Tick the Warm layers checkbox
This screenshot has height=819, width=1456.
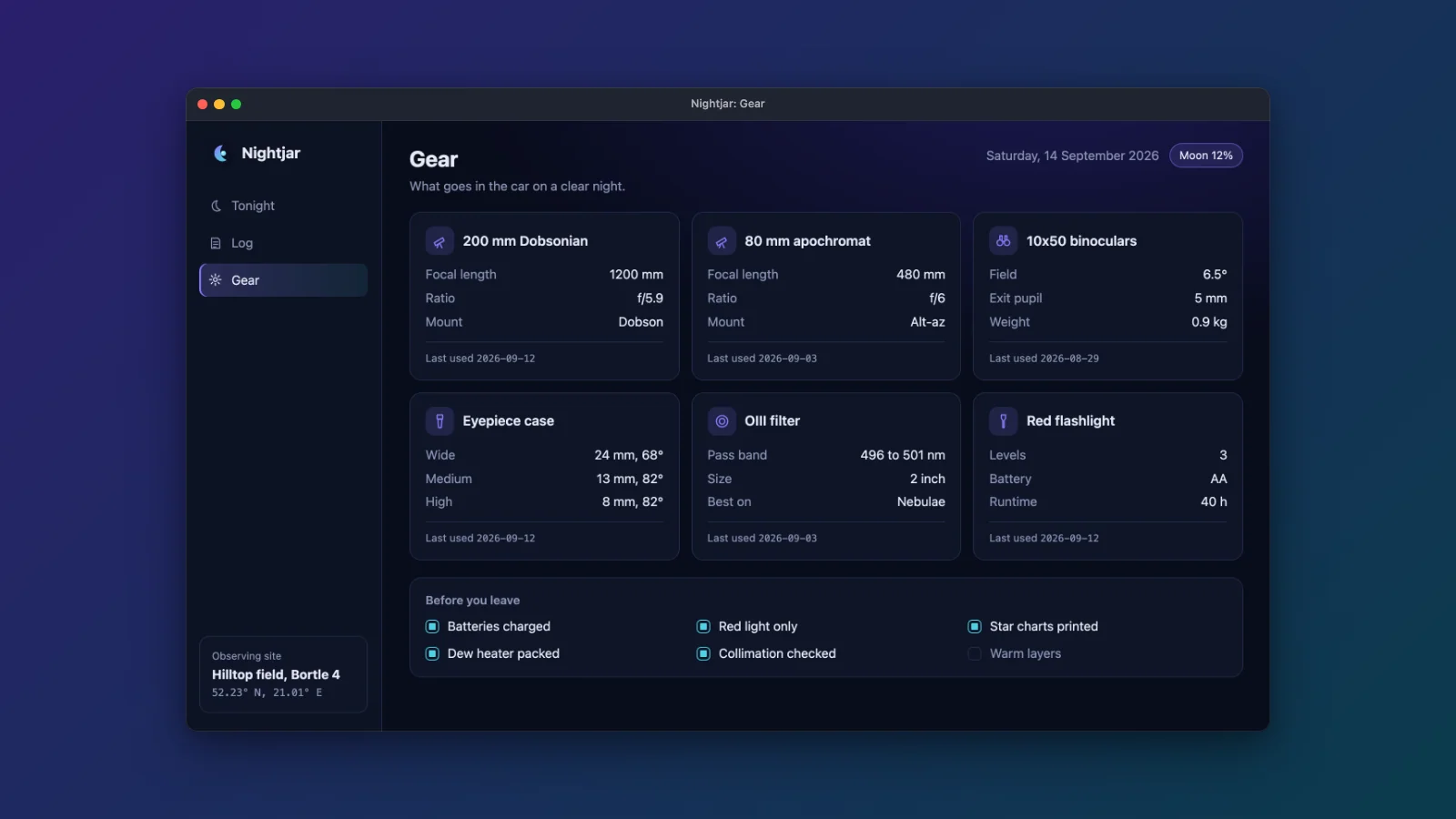pos(975,653)
